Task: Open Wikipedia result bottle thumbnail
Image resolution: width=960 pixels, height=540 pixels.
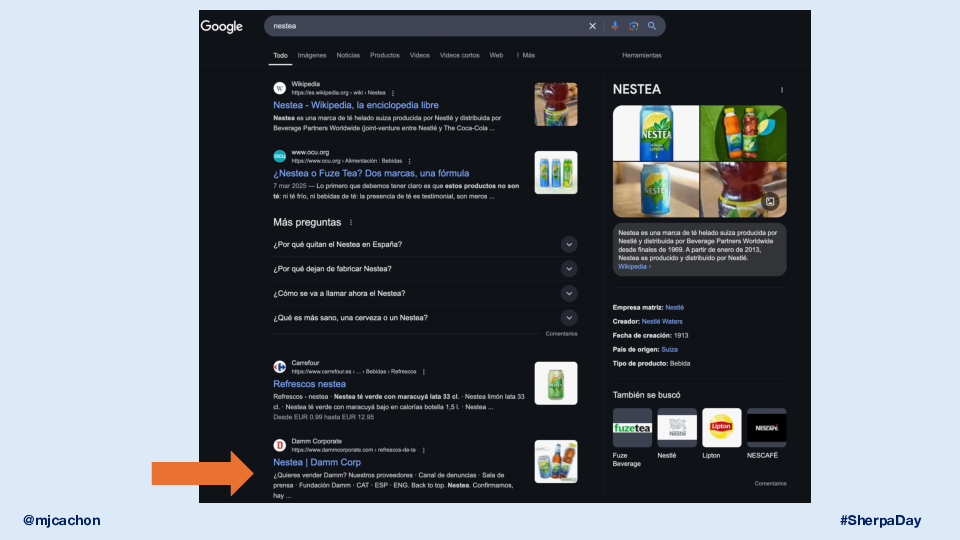Action: [556, 105]
